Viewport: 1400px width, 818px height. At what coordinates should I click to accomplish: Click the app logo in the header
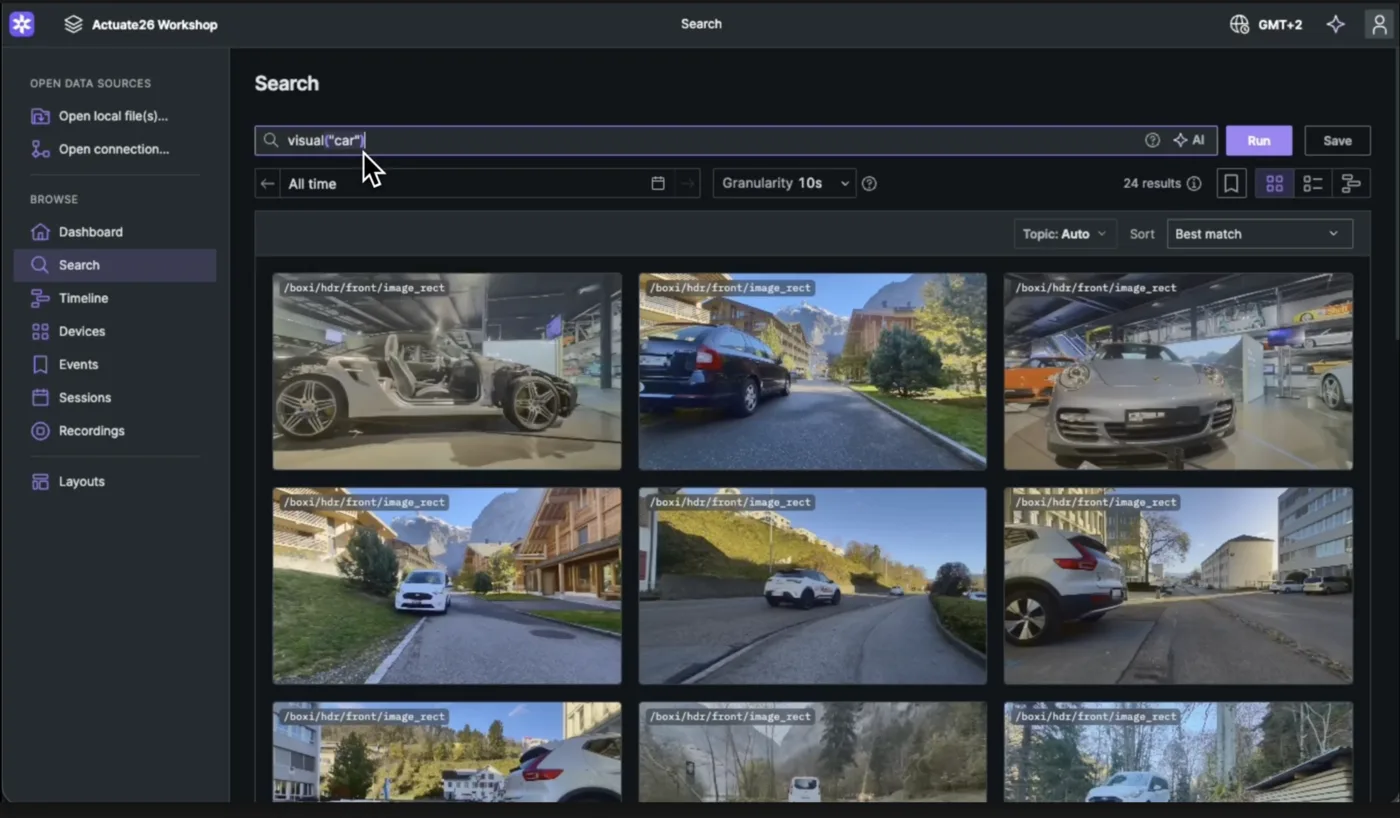click(x=22, y=24)
